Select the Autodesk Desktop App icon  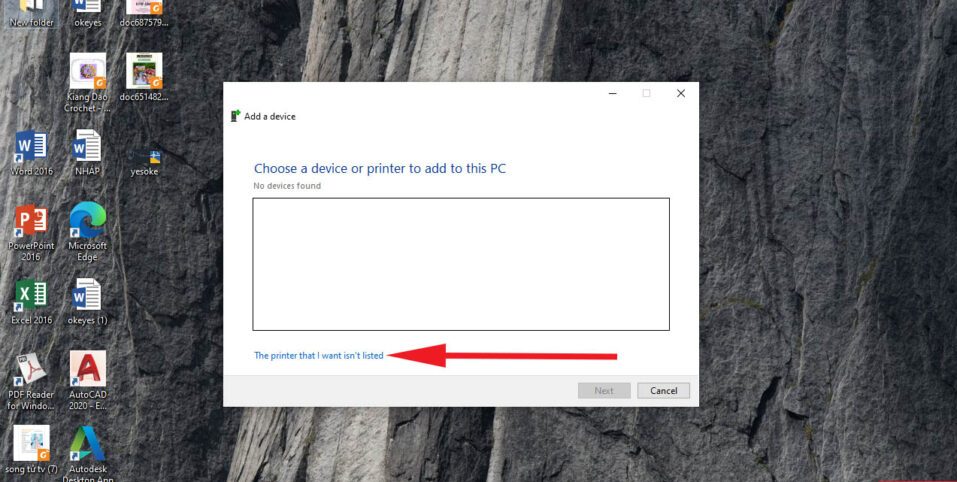[87, 453]
